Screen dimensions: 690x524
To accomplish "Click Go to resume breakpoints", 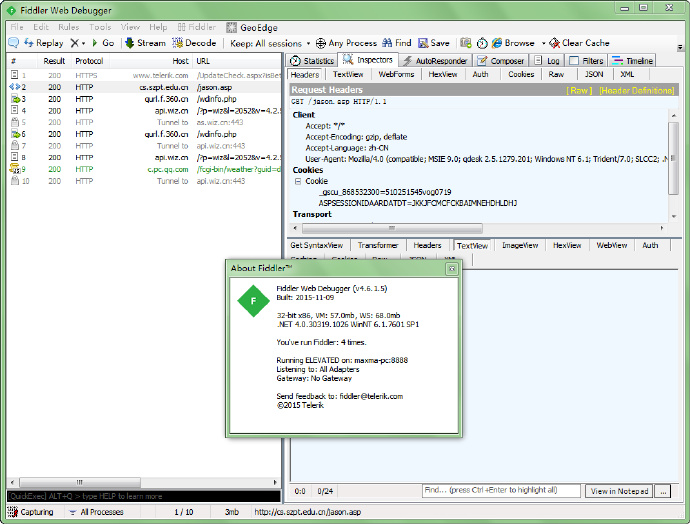I will (x=103, y=43).
